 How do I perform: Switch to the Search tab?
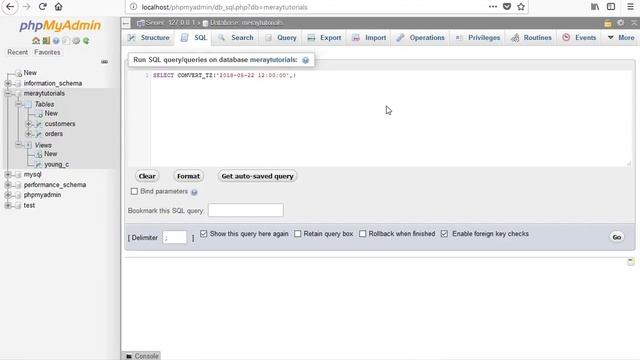pos(236,38)
